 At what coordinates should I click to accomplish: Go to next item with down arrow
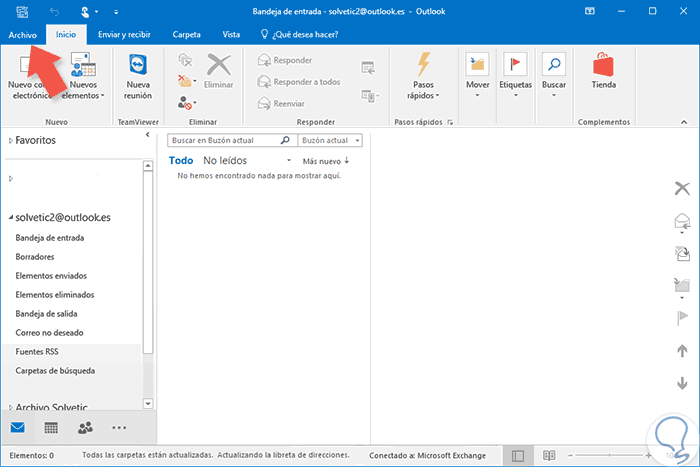[x=682, y=383]
